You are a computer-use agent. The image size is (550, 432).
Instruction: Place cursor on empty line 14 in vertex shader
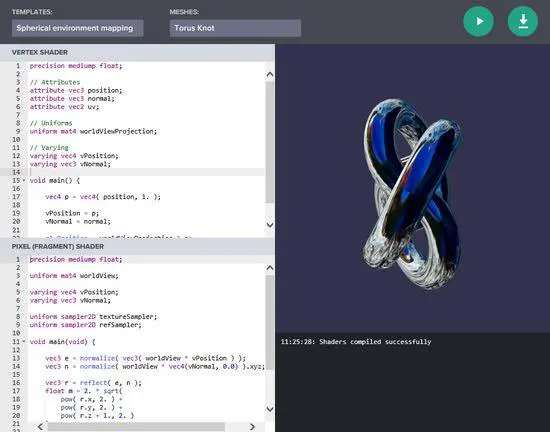tap(147, 172)
